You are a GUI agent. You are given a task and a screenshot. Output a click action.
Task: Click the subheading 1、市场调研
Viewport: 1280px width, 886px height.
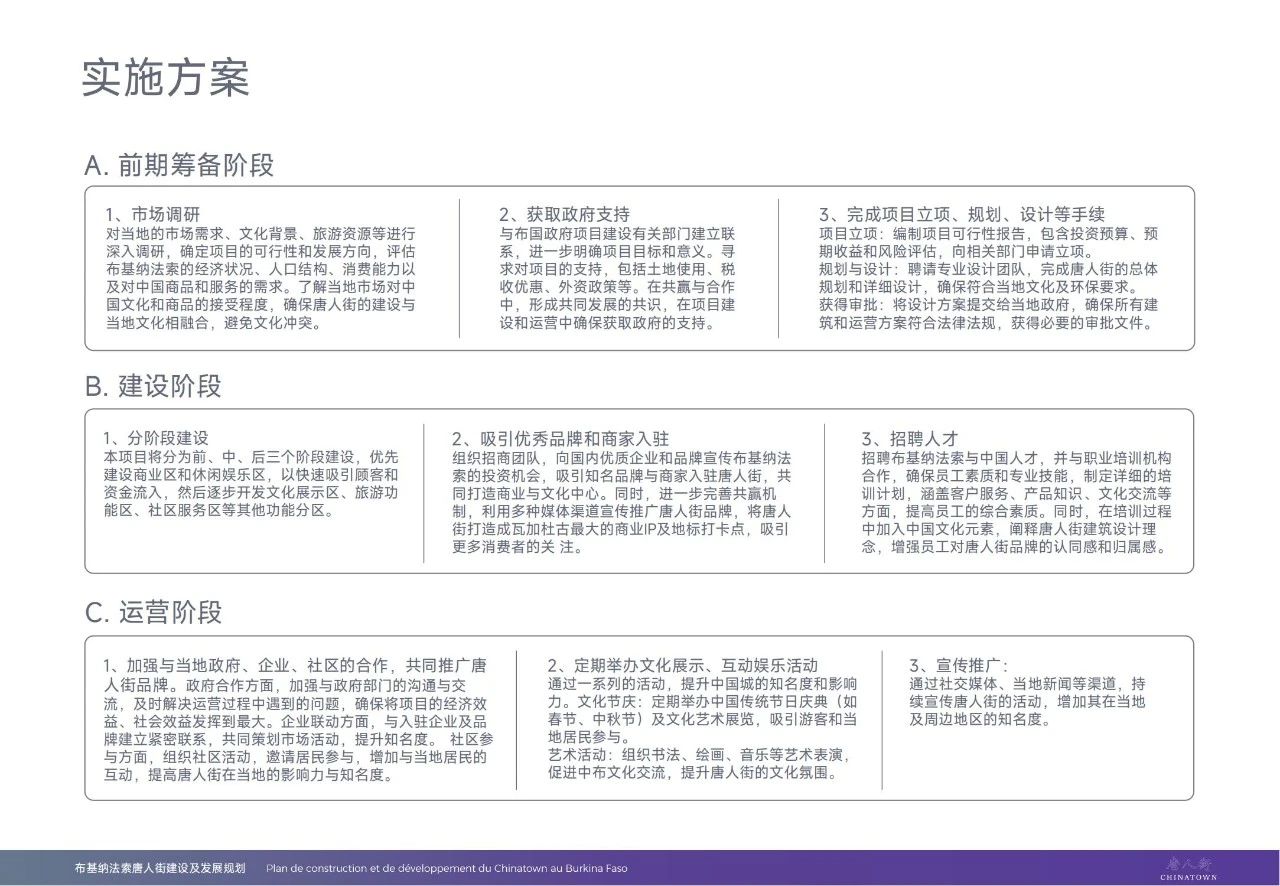[153, 215]
